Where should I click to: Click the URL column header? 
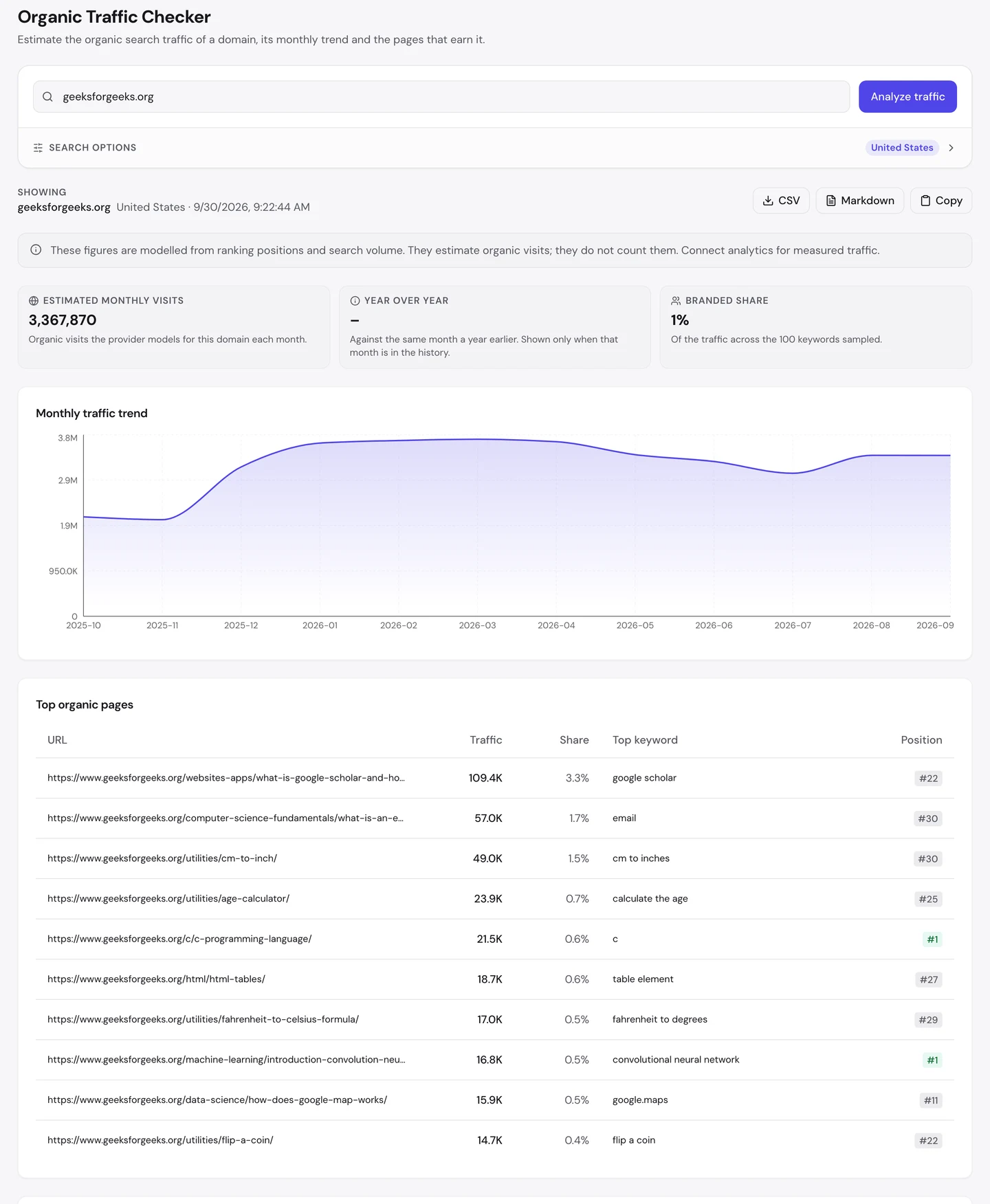pyautogui.click(x=57, y=740)
